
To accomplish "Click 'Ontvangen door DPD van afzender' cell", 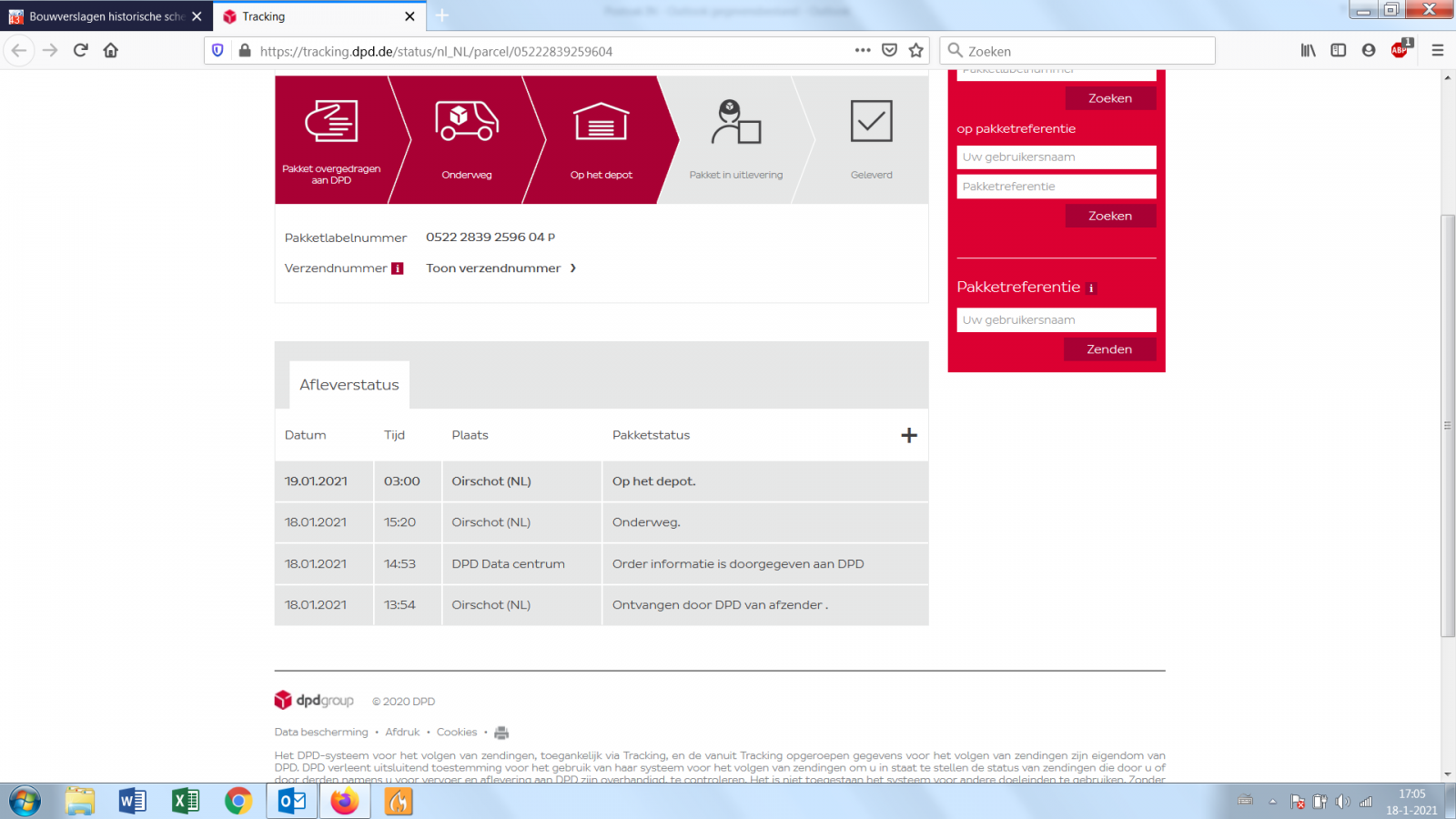I will pos(765,605).
